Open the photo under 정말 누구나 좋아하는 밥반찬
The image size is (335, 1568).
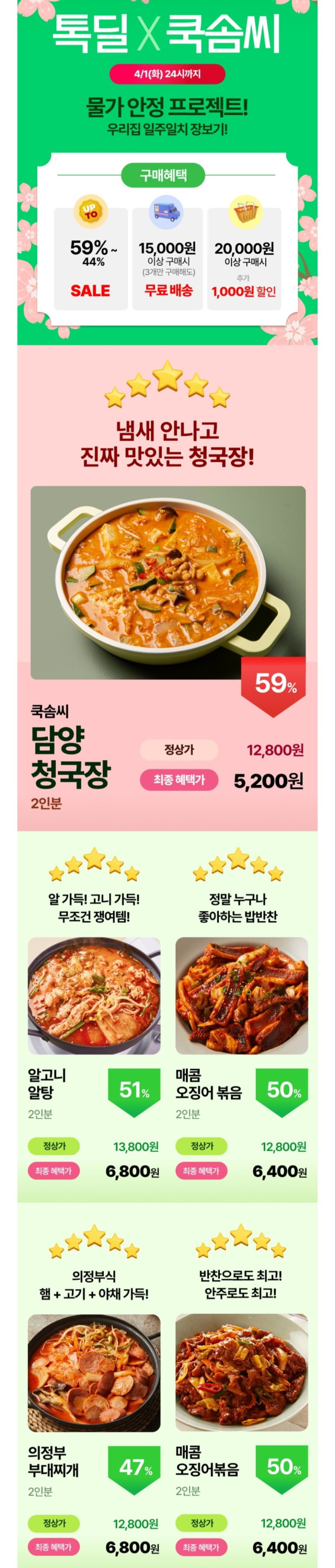click(242, 995)
